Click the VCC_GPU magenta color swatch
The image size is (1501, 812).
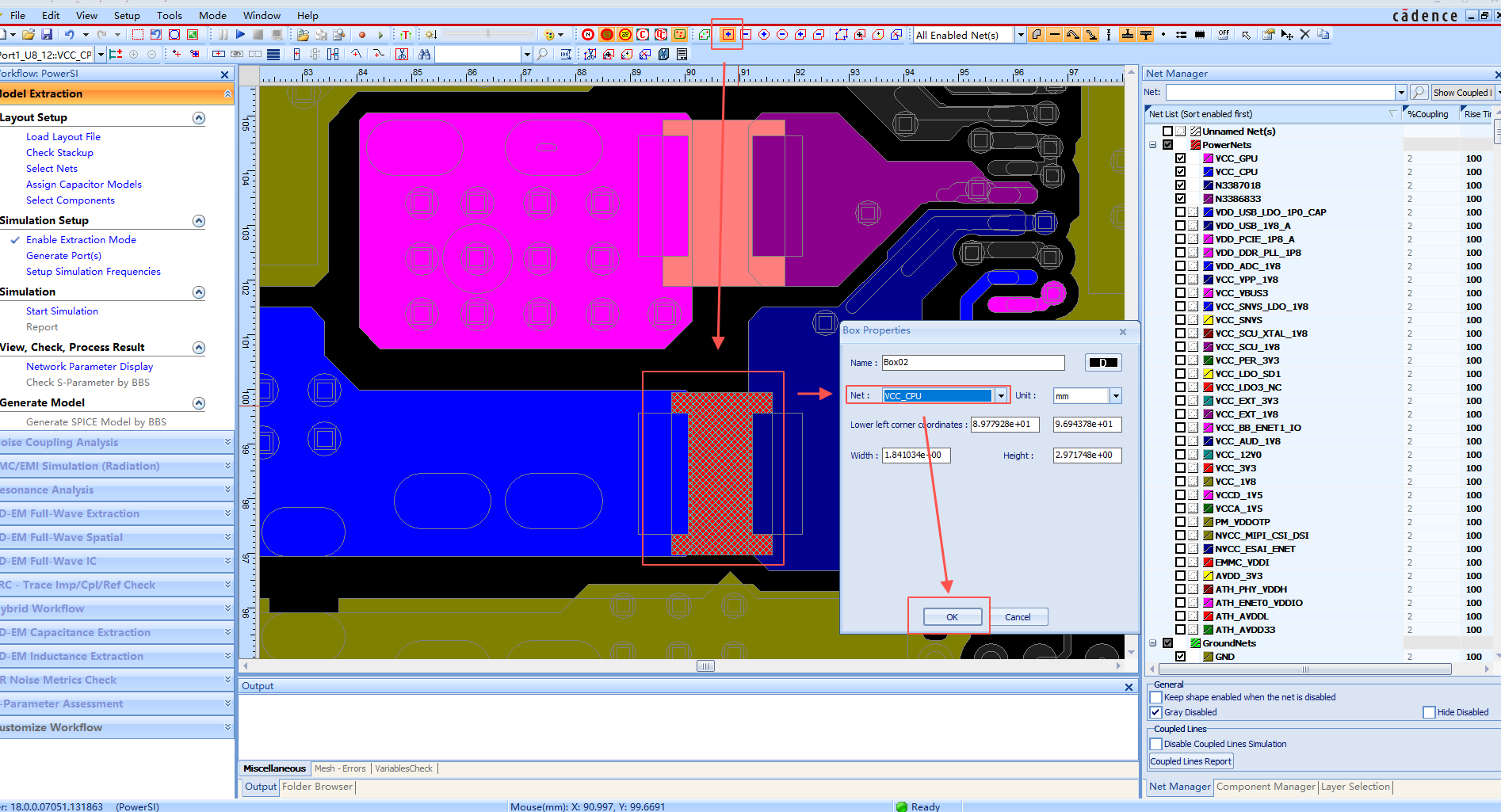(1208, 158)
